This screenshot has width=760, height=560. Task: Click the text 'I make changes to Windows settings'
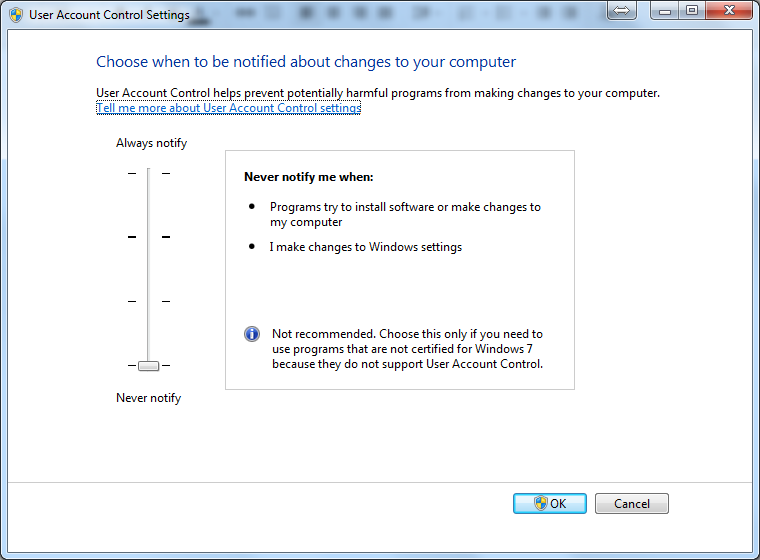[x=365, y=247]
